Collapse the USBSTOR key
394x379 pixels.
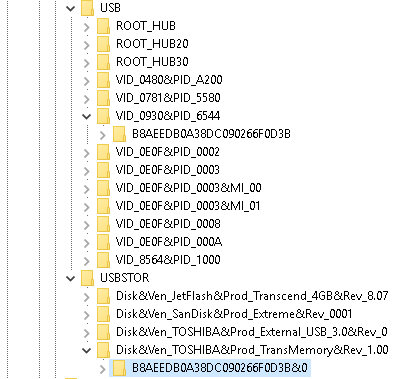(71, 278)
